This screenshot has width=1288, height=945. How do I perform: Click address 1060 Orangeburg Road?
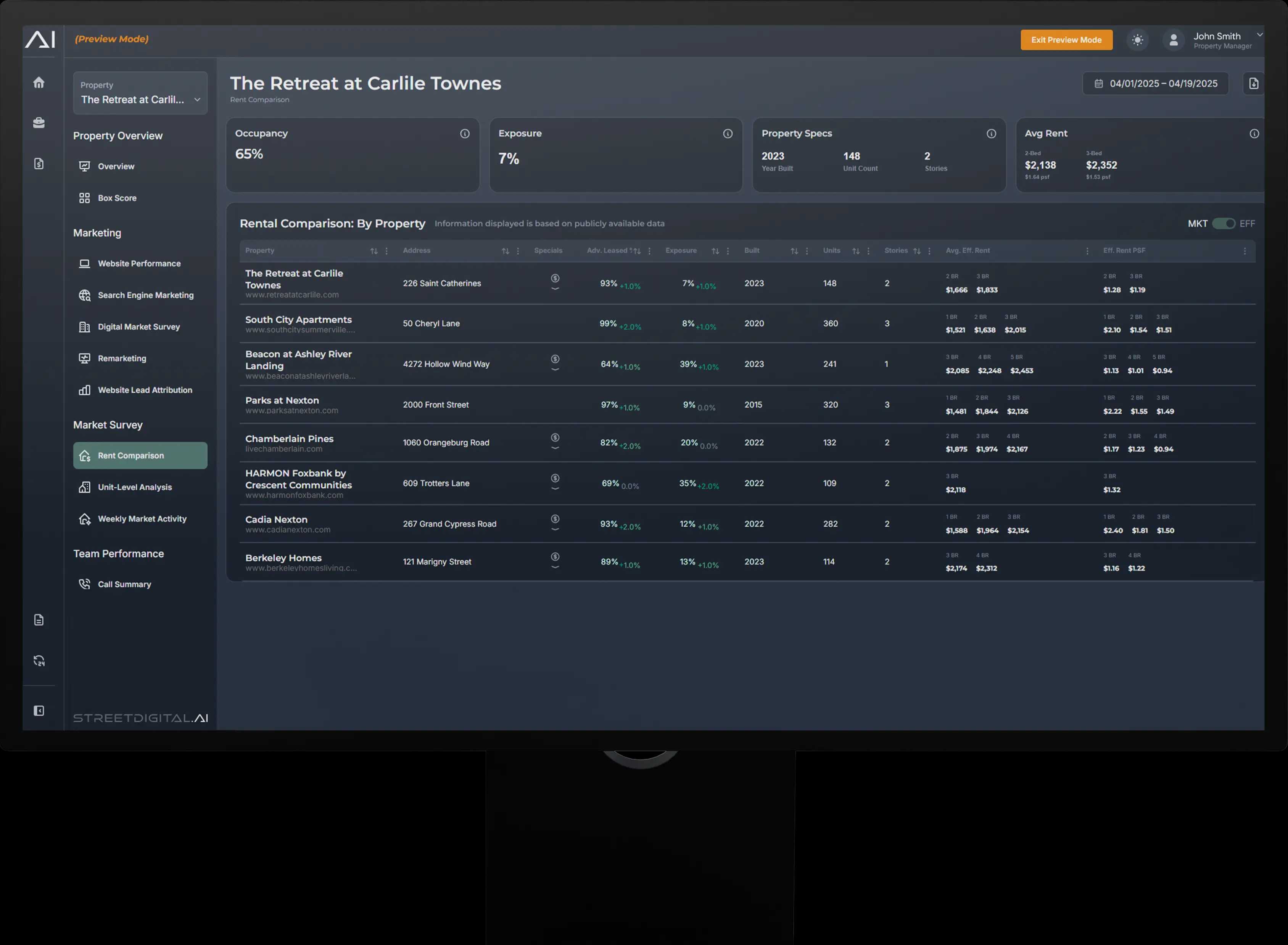tap(446, 443)
